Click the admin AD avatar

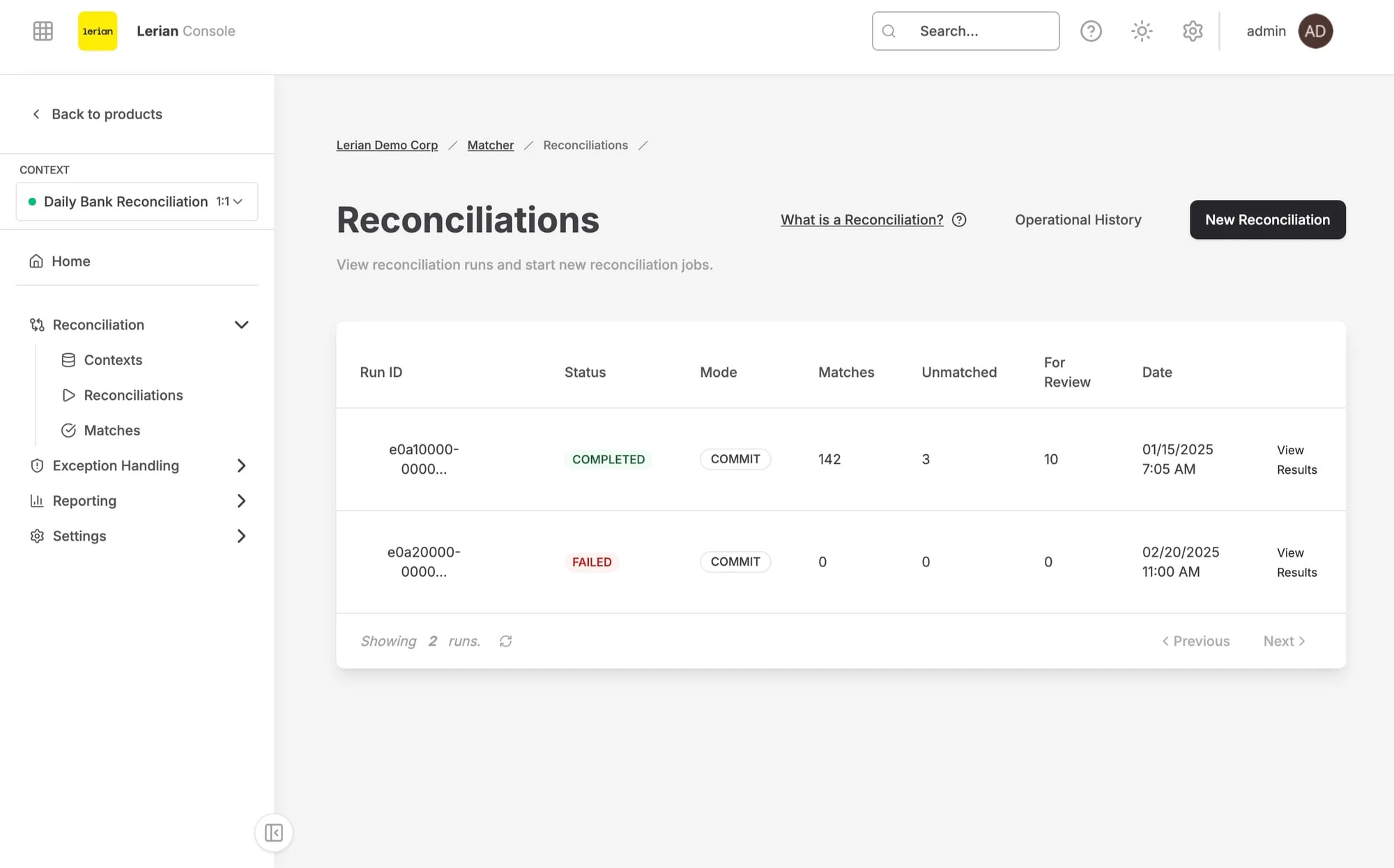coord(1315,31)
